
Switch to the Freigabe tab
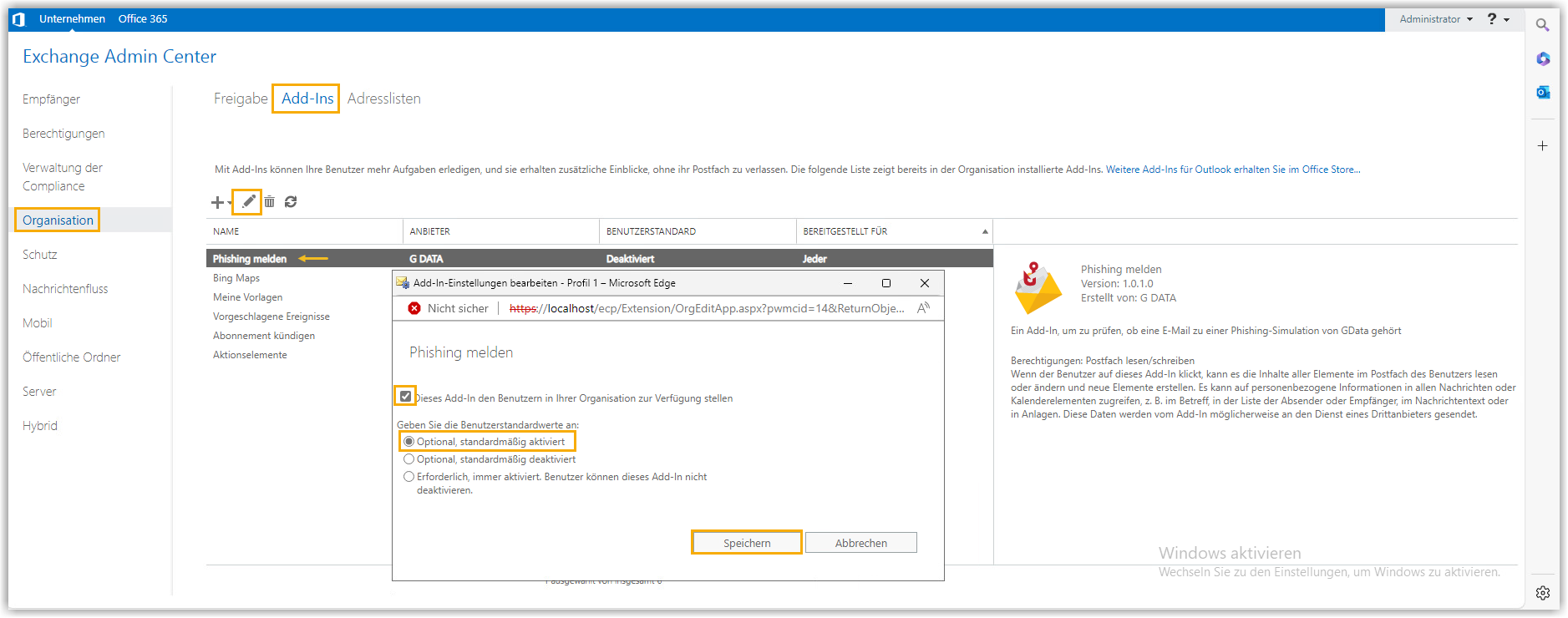click(x=241, y=99)
